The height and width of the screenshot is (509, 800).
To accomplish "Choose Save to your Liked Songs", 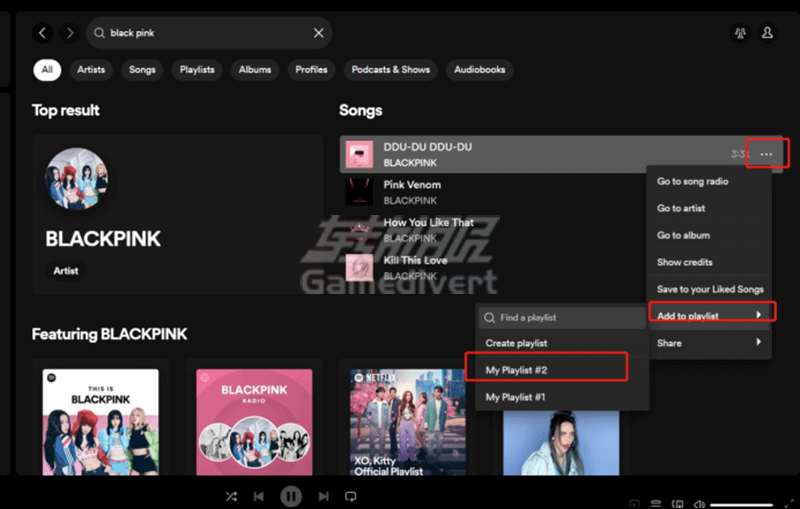I will tap(709, 289).
